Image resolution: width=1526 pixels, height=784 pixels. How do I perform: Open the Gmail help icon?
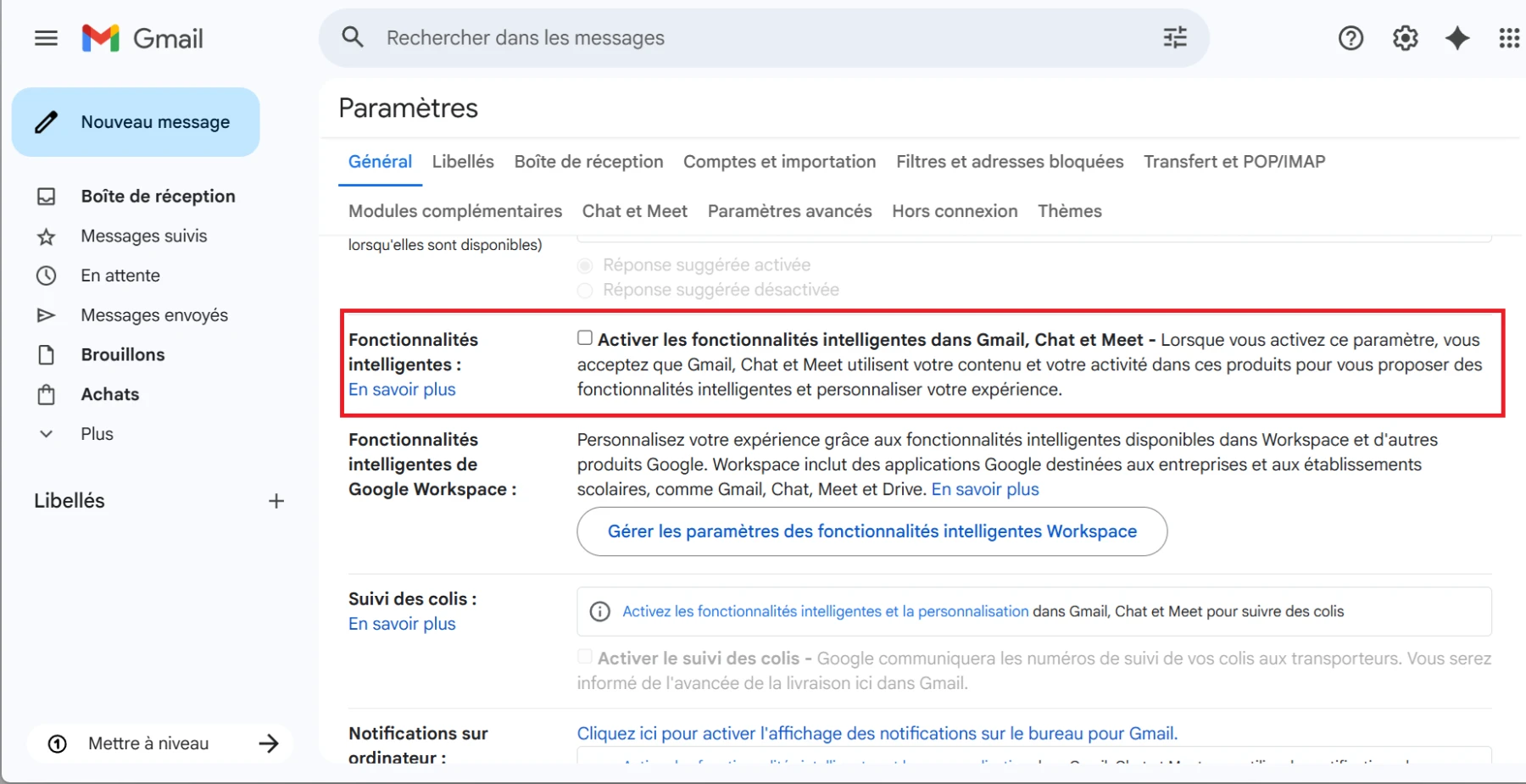(x=1351, y=37)
